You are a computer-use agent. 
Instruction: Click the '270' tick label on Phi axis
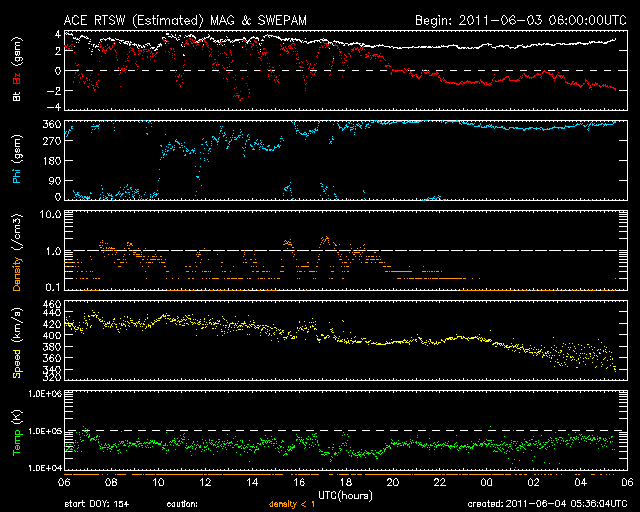pyautogui.click(x=52, y=141)
